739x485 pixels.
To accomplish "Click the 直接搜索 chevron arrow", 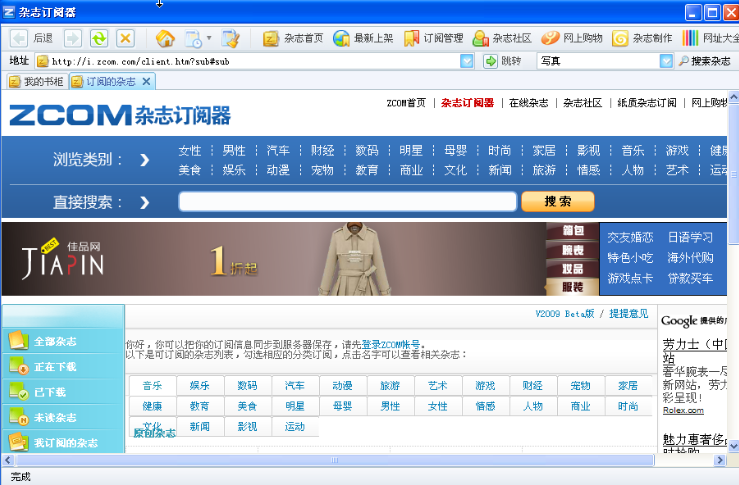I will tap(145, 203).
